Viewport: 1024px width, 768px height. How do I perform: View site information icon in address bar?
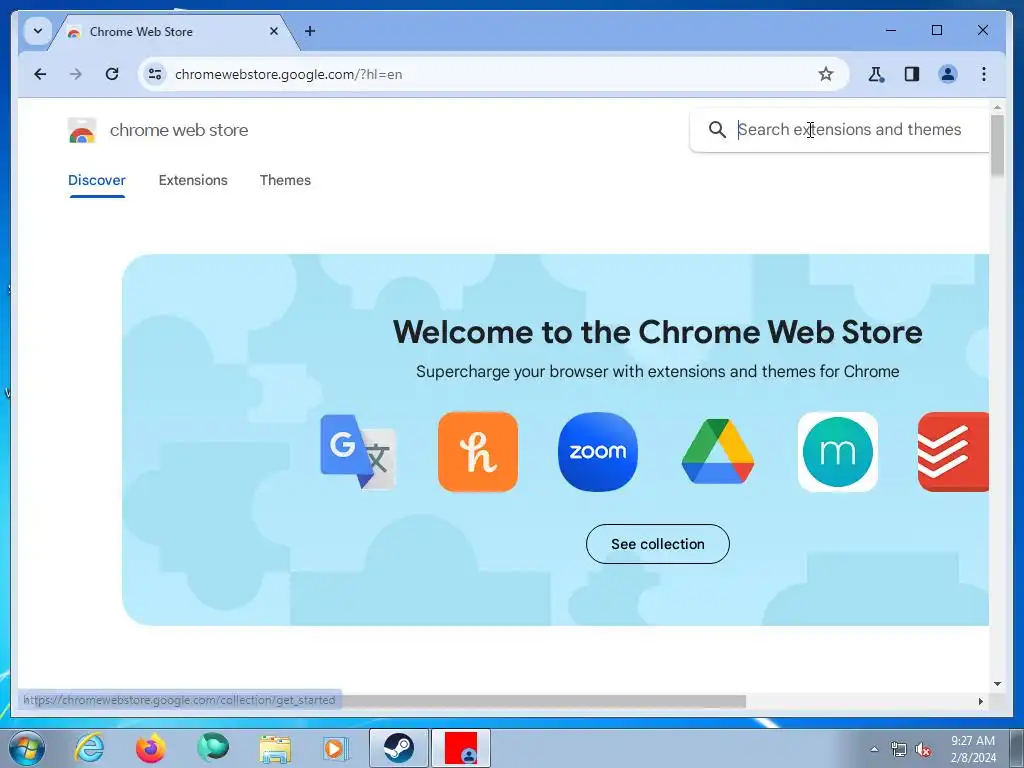point(155,74)
